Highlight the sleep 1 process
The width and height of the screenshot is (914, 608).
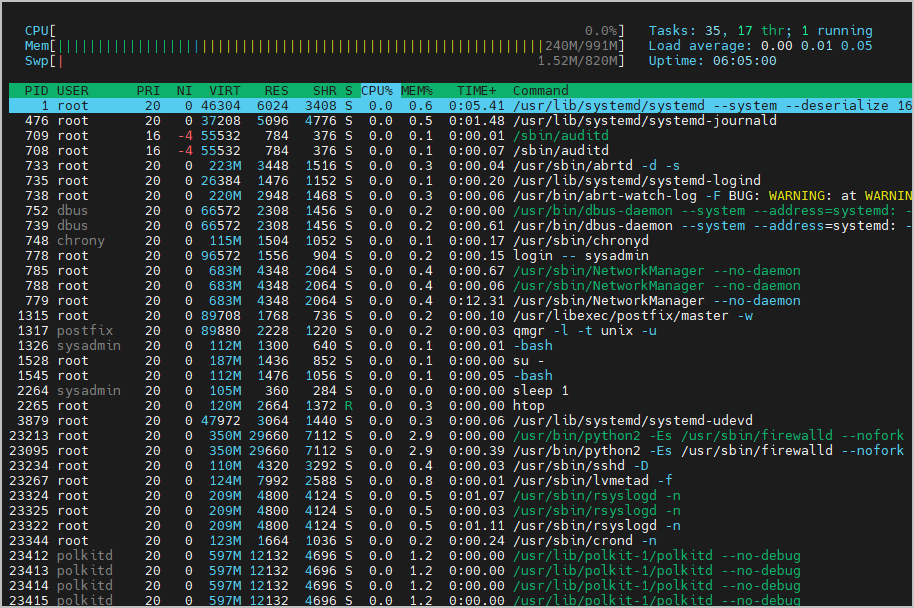pyautogui.click(x=300, y=390)
